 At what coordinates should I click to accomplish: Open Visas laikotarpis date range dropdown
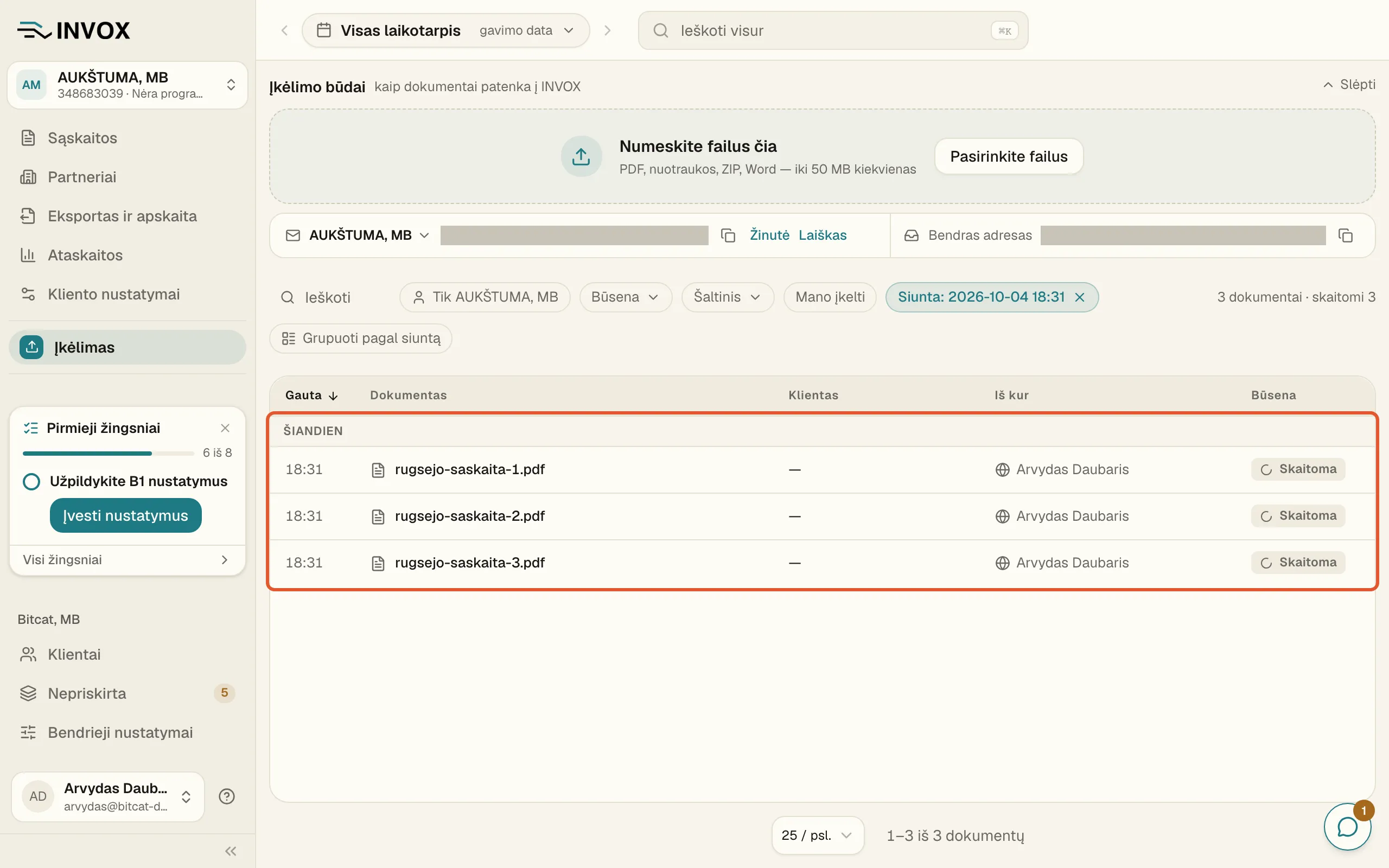(x=445, y=30)
